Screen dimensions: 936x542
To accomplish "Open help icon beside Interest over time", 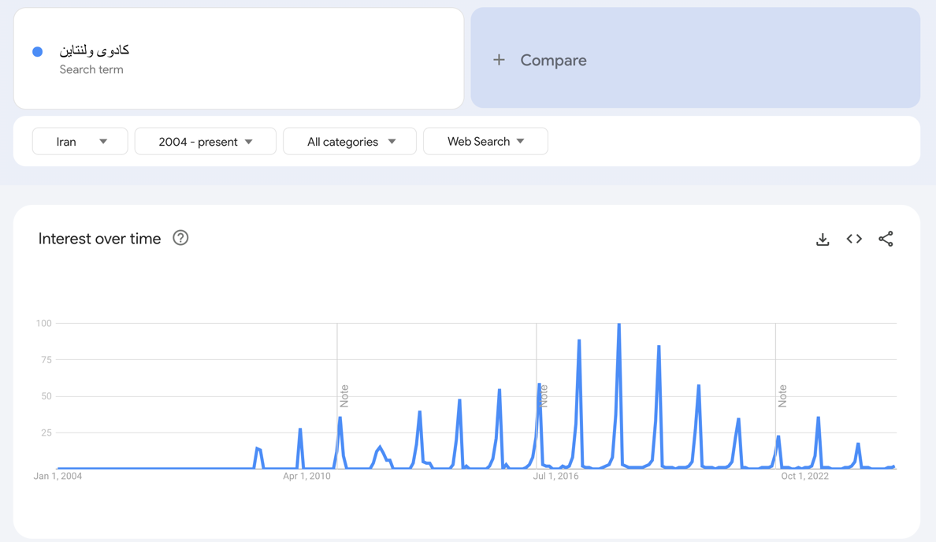I will (x=181, y=238).
